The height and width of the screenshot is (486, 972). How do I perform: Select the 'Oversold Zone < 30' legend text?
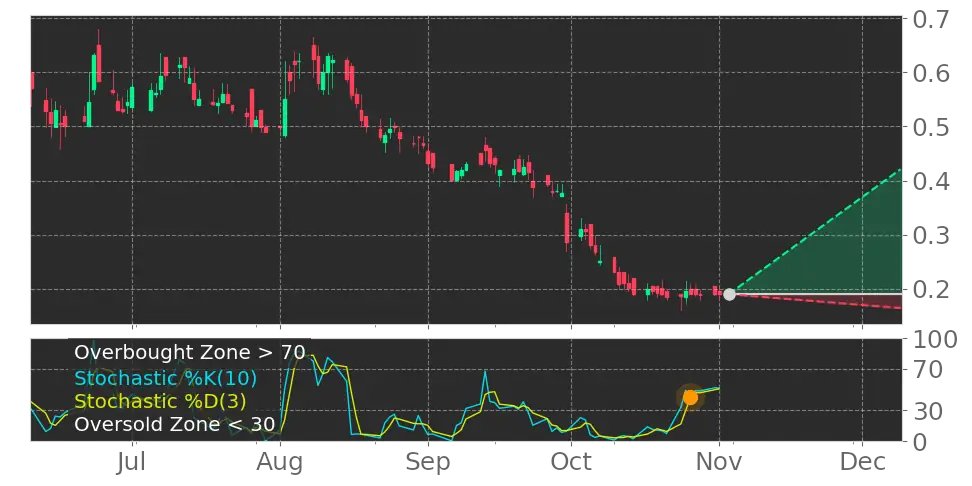174,425
